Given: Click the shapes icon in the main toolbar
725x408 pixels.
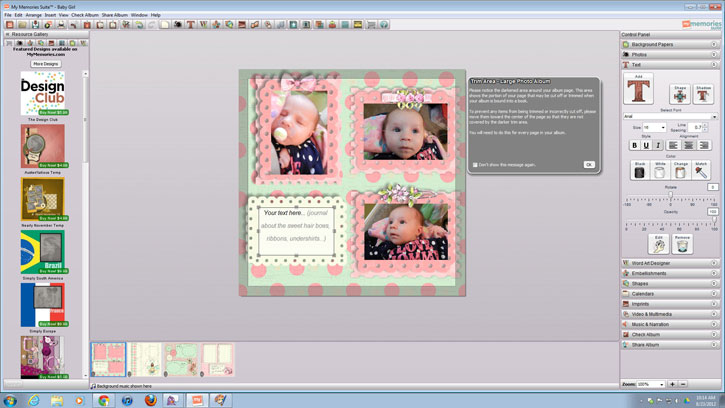Looking at the screenshot, I should coord(229,25).
